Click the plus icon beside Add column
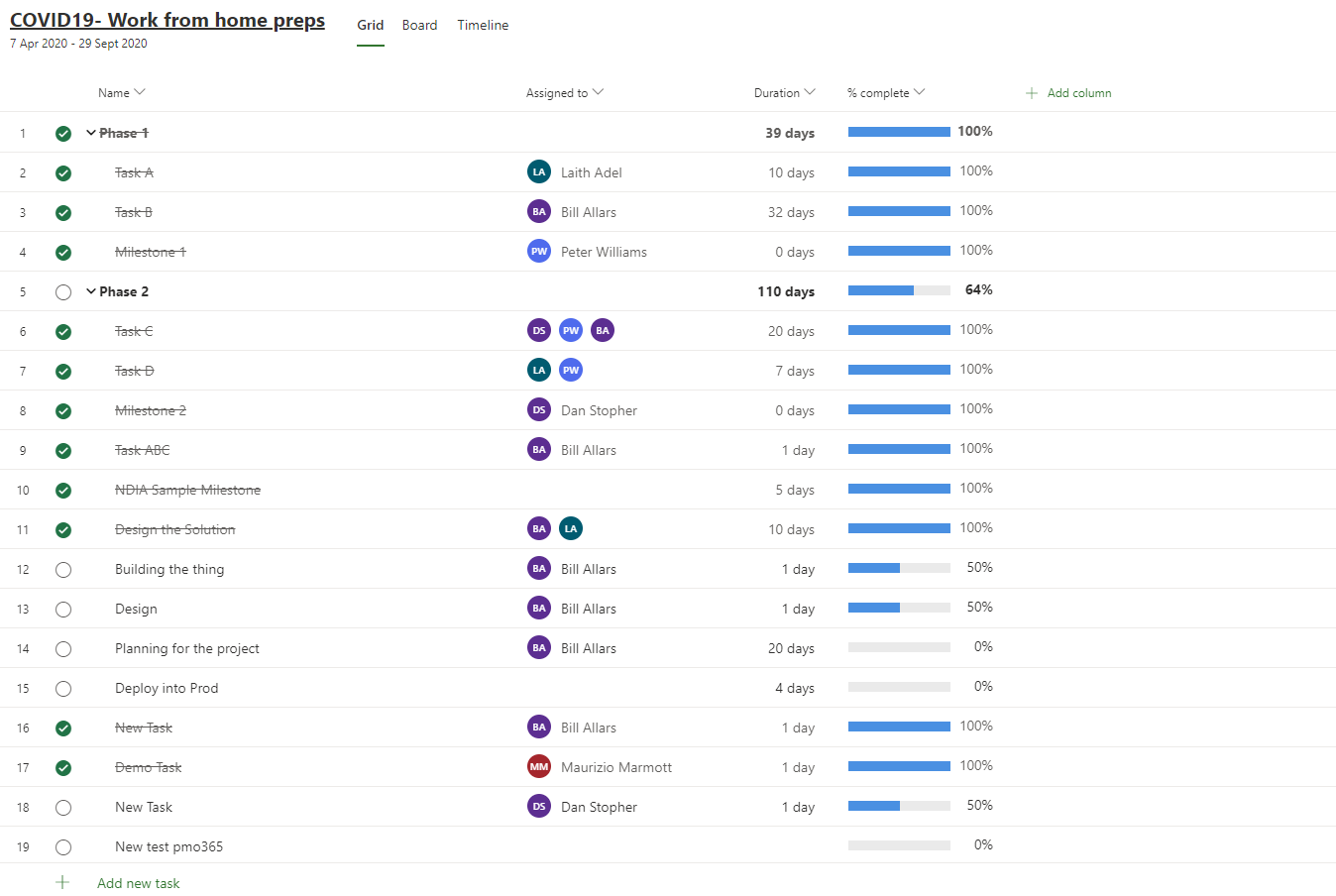Viewport: 1336px width, 896px height. click(1032, 93)
